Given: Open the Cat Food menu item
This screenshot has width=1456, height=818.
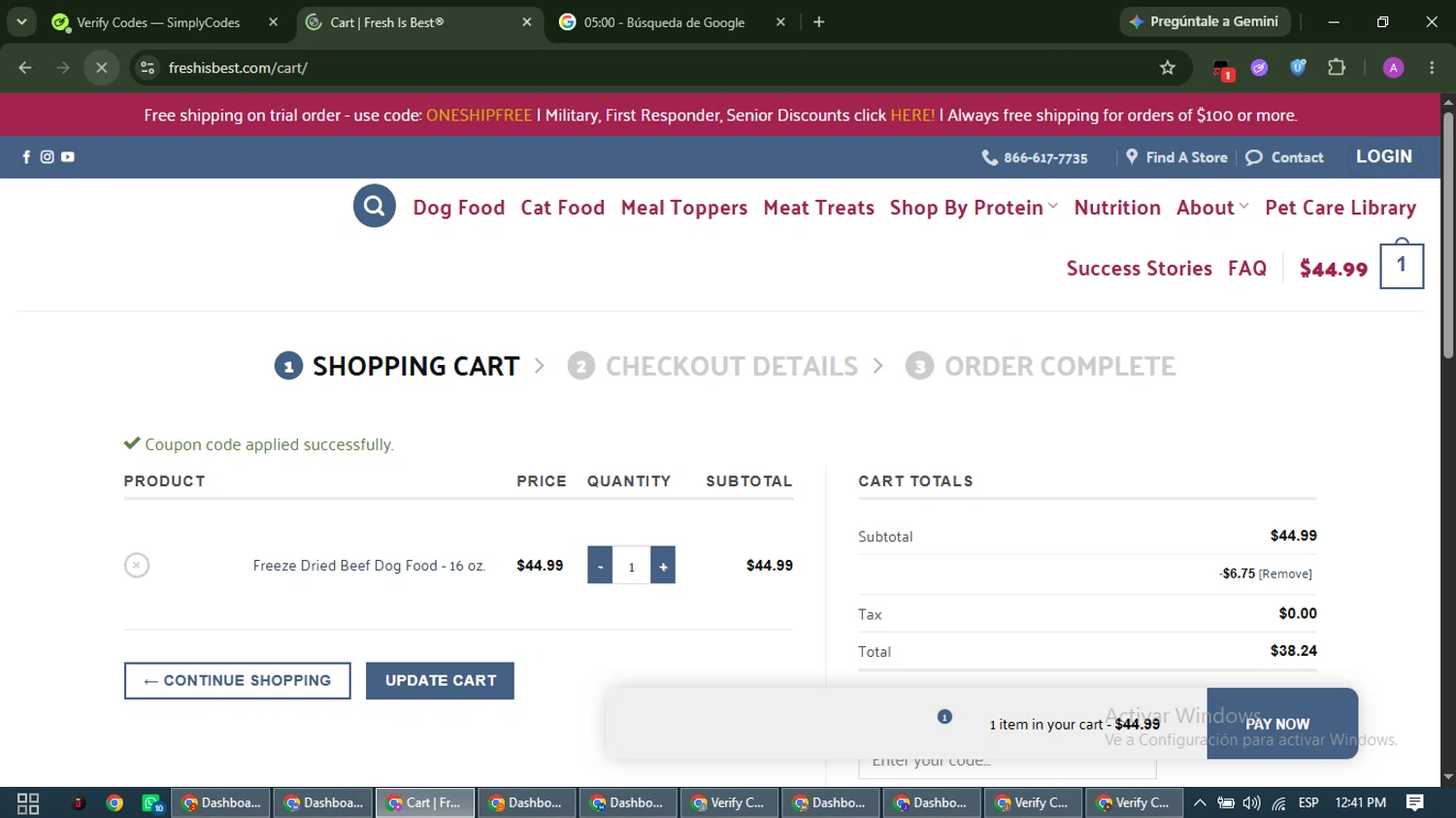Looking at the screenshot, I should click(x=563, y=208).
